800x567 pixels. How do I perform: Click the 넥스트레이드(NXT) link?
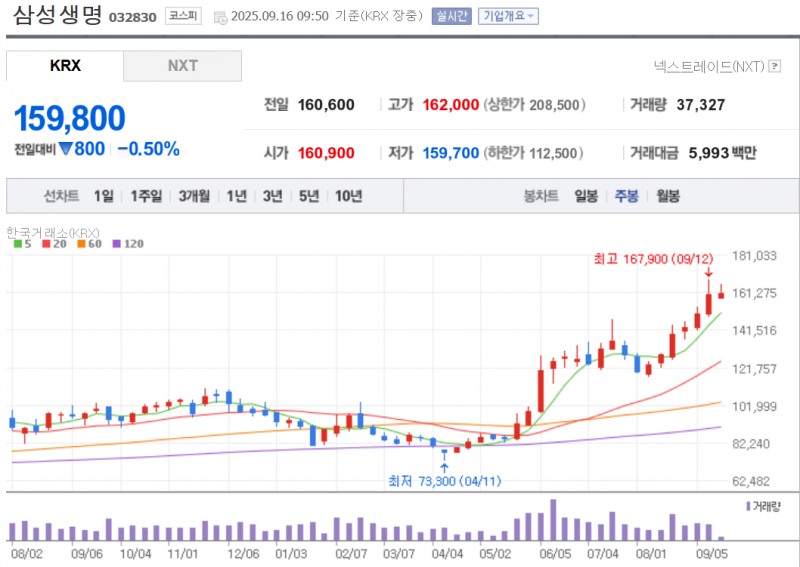pyautogui.click(x=709, y=66)
